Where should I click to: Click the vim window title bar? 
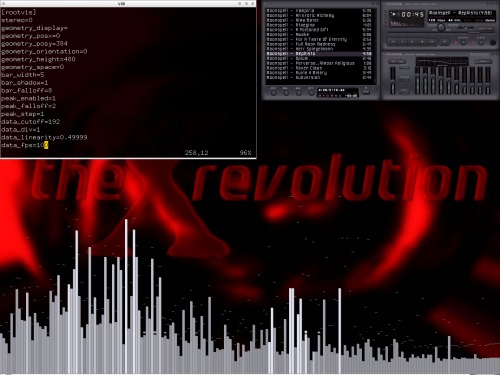click(x=128, y=3)
